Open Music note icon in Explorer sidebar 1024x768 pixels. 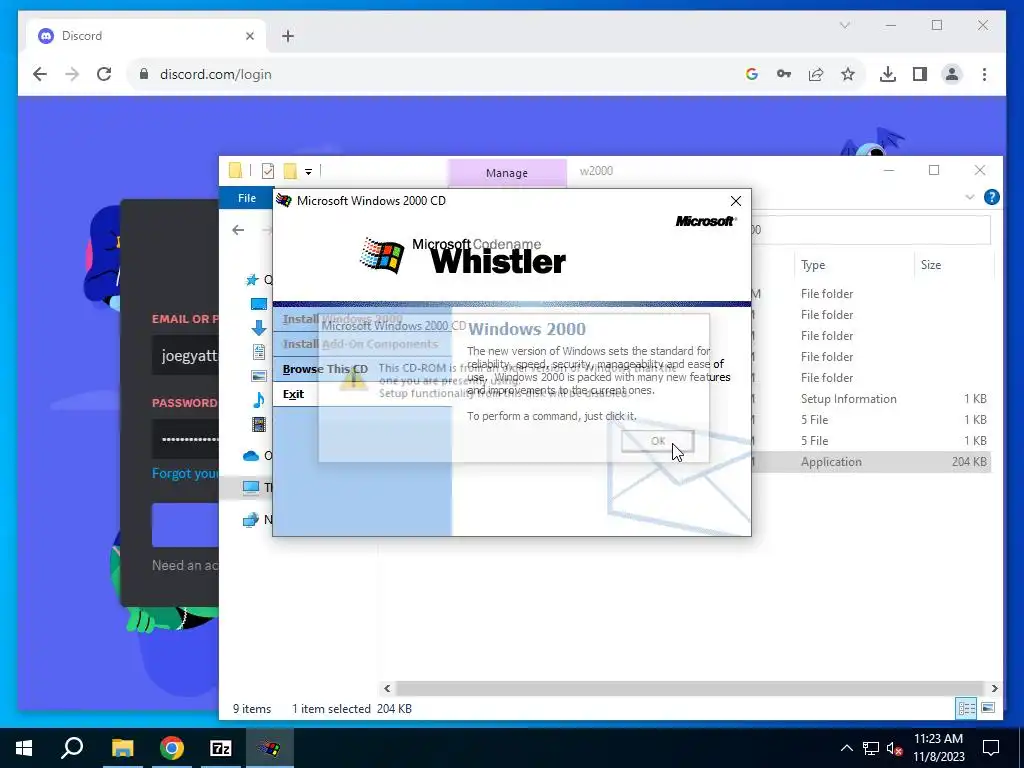[259, 400]
